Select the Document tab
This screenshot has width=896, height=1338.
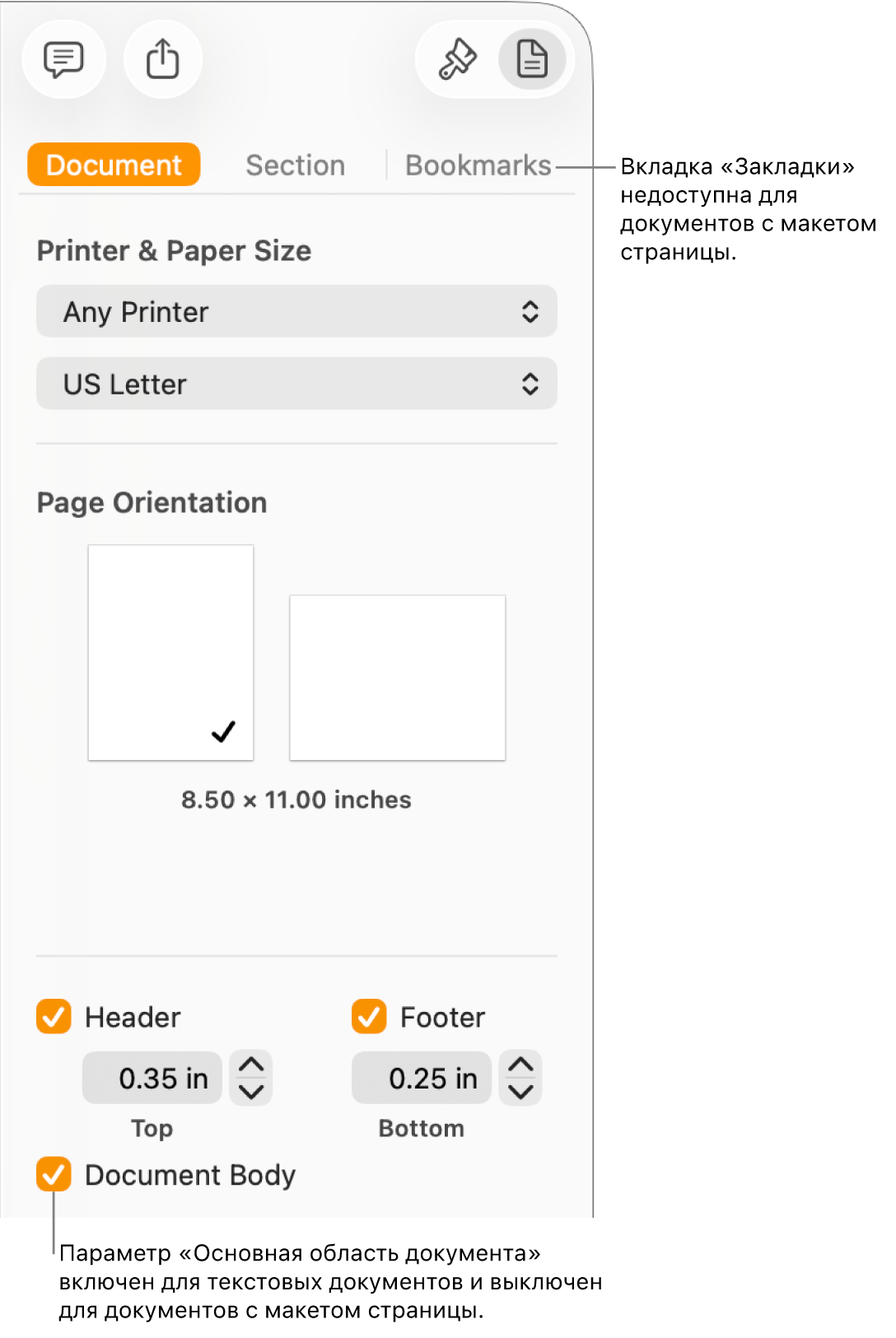[114, 166]
